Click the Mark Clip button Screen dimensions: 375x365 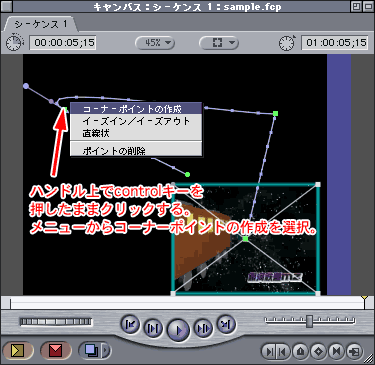click(336, 351)
